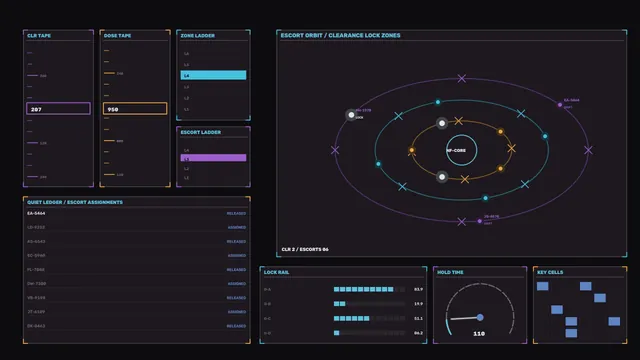Viewport: 640px width, 360px height.
Task: Select the orange dot at lower-right of inner orbit
Action: [x=500, y=168]
